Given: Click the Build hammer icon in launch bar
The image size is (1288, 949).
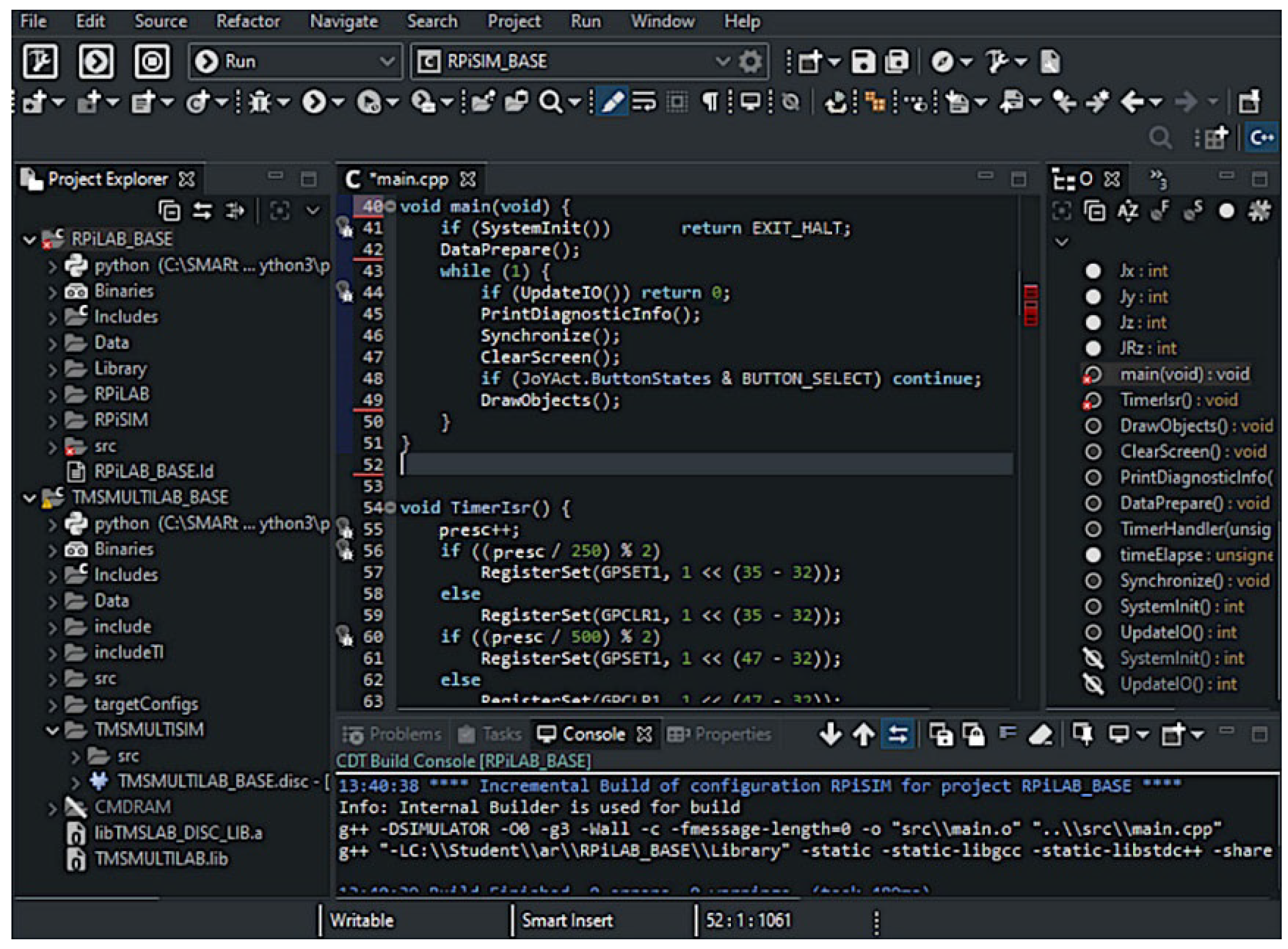Looking at the screenshot, I should pyautogui.click(x=40, y=61).
